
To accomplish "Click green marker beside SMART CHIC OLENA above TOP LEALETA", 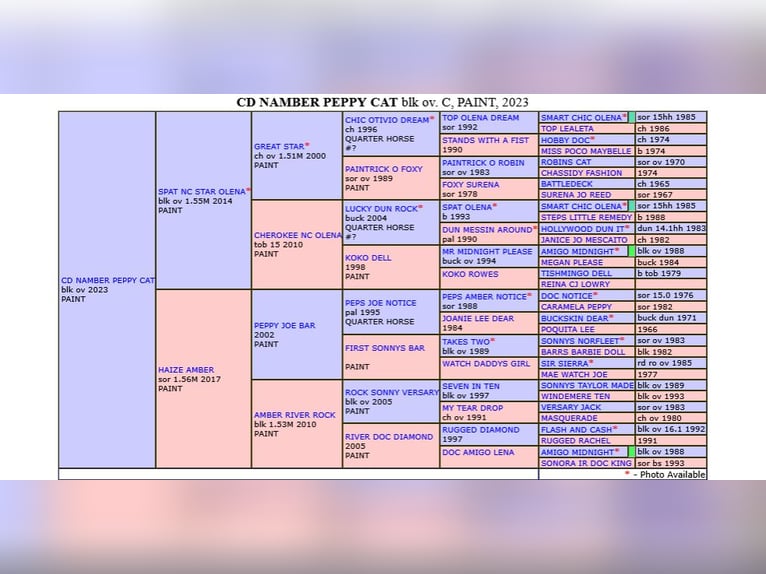I will [631, 118].
